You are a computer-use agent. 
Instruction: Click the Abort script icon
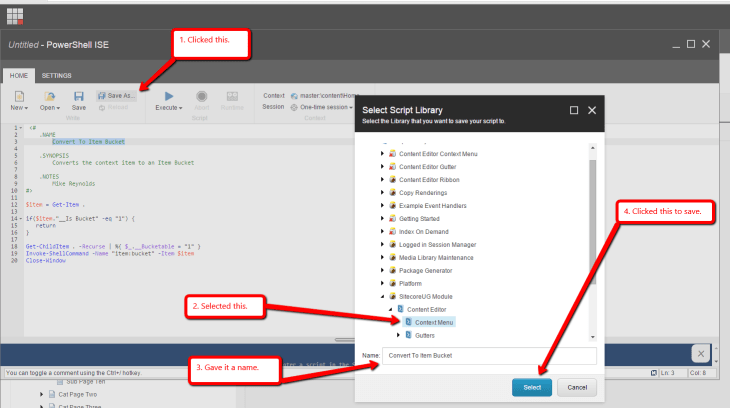(x=202, y=96)
